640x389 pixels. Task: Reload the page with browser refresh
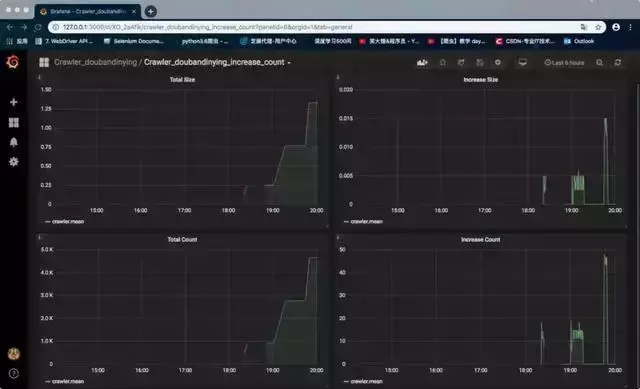(38, 27)
